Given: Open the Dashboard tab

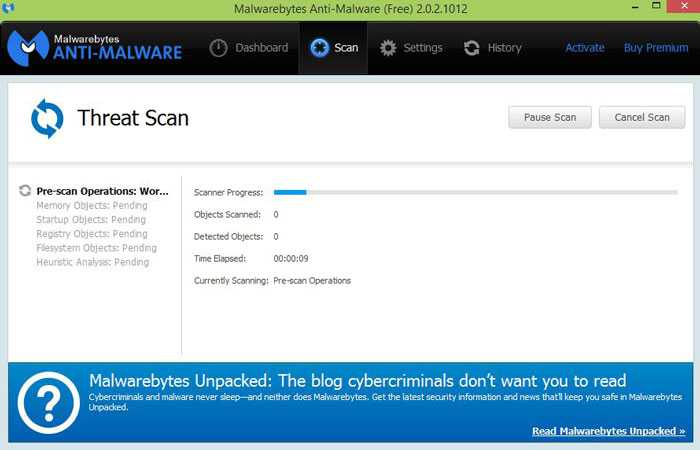Looking at the screenshot, I should (249, 48).
